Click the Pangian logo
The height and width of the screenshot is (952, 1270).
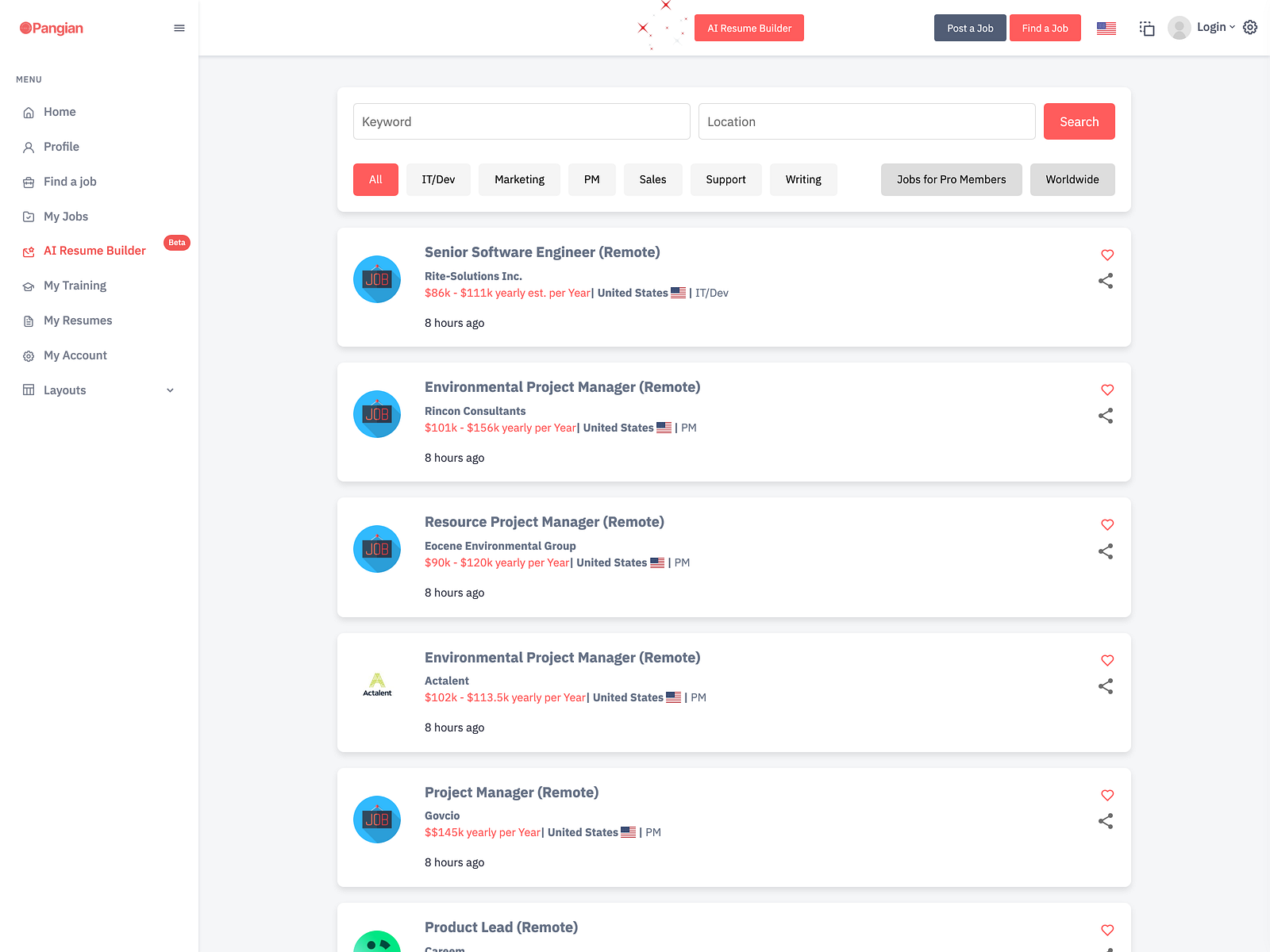(x=50, y=28)
